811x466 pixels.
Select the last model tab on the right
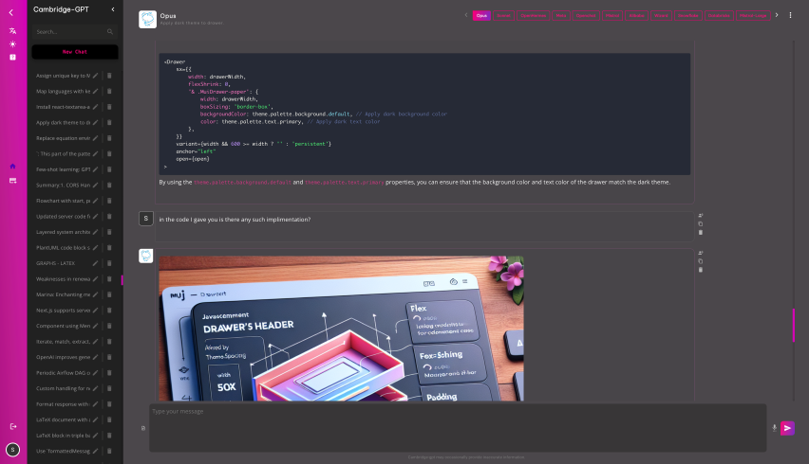pos(753,15)
